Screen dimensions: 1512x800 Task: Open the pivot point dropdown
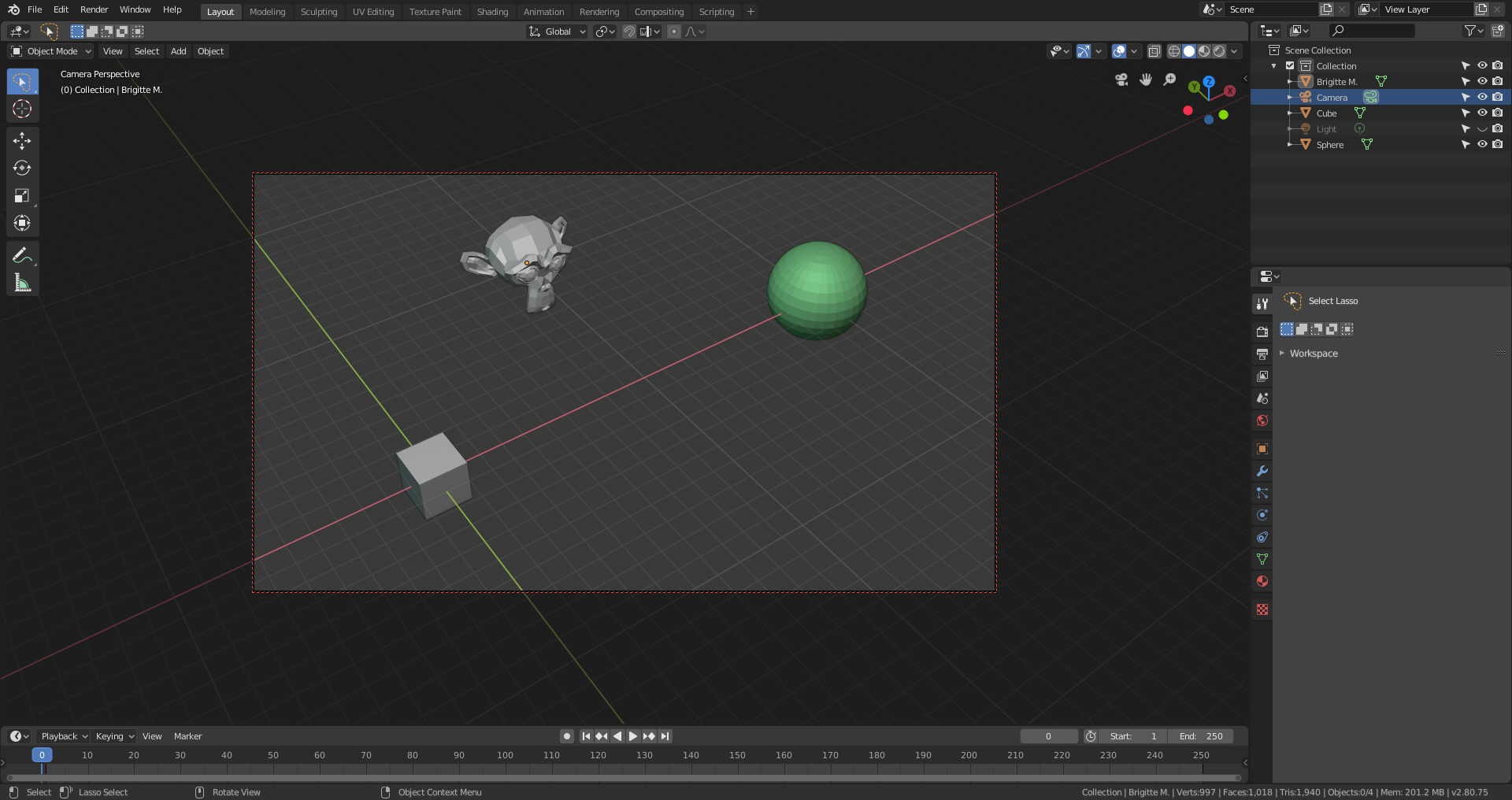605,31
